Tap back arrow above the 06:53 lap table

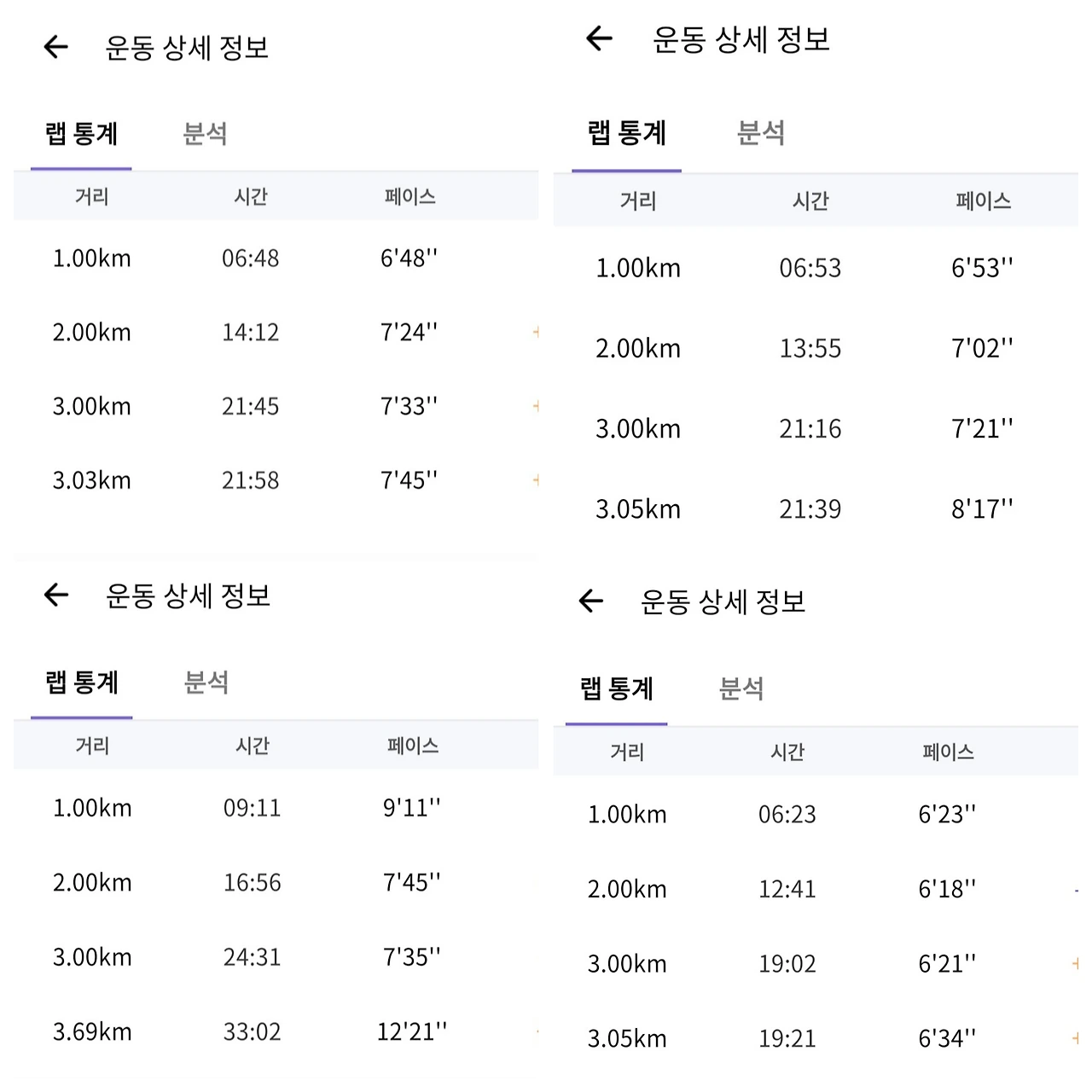[599, 38]
